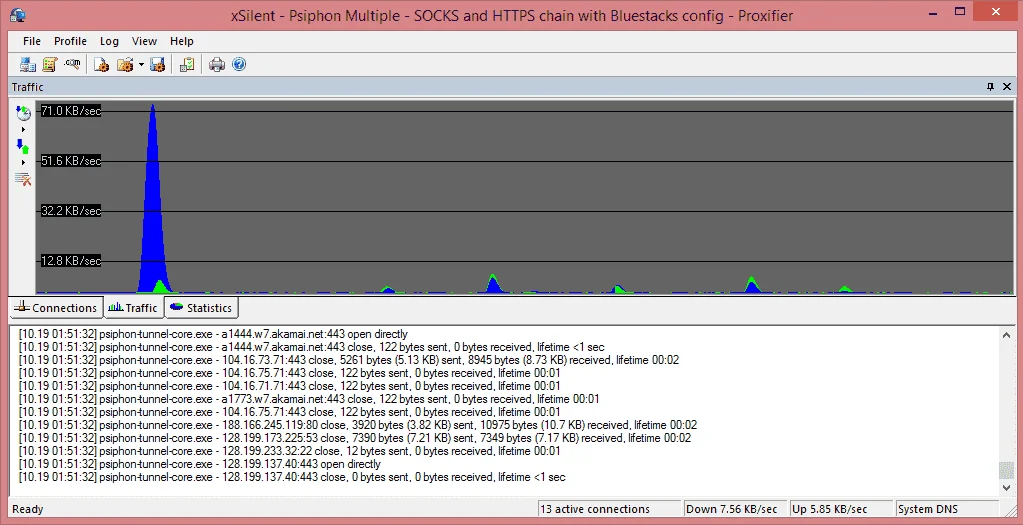1023x525 pixels.
Task: Open Proxy Servers settings icon
Action: coord(27,64)
